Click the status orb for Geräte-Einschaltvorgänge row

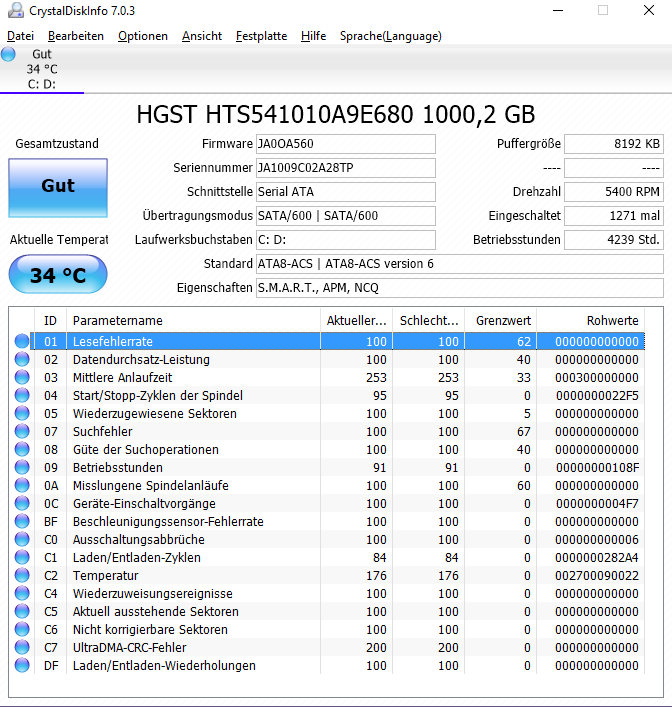(x=22, y=504)
